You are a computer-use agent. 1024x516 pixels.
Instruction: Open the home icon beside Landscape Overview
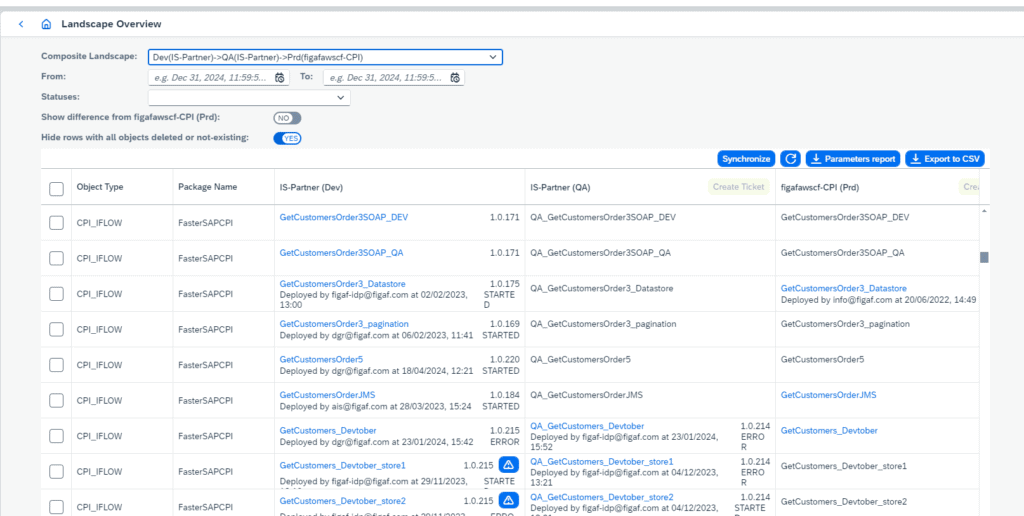coord(46,24)
